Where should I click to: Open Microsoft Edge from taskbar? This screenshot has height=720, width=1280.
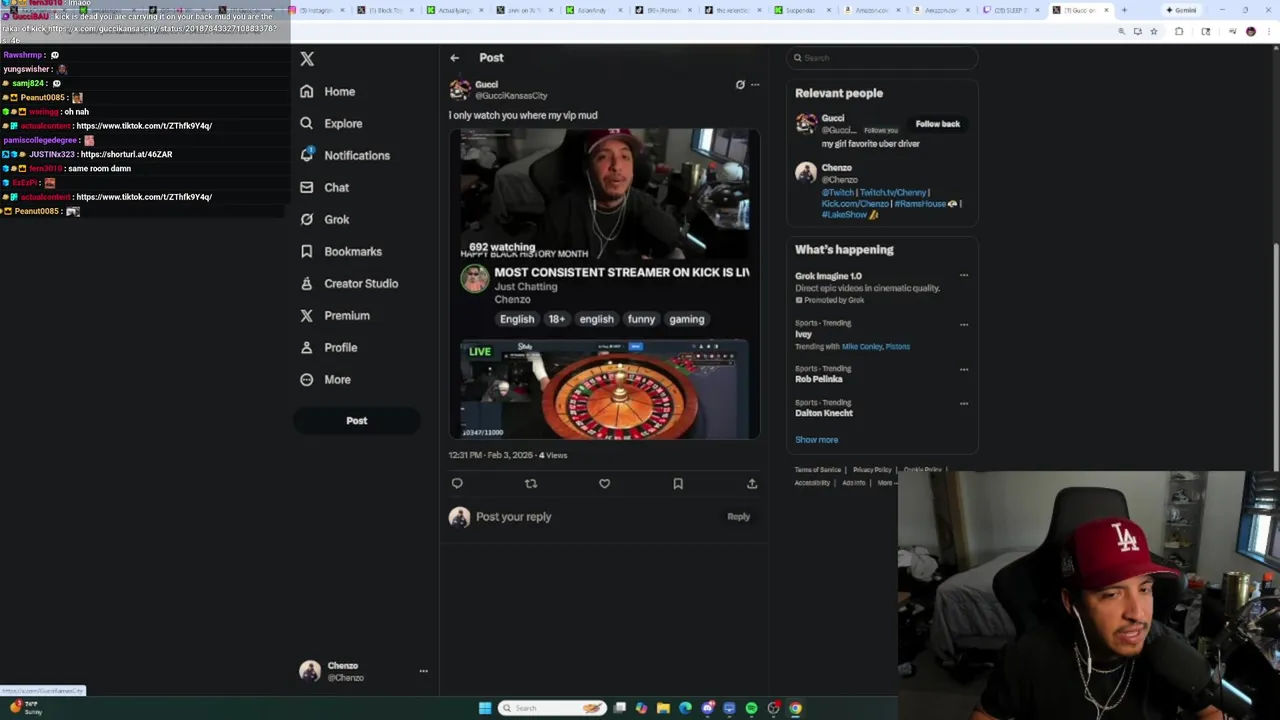(x=685, y=708)
